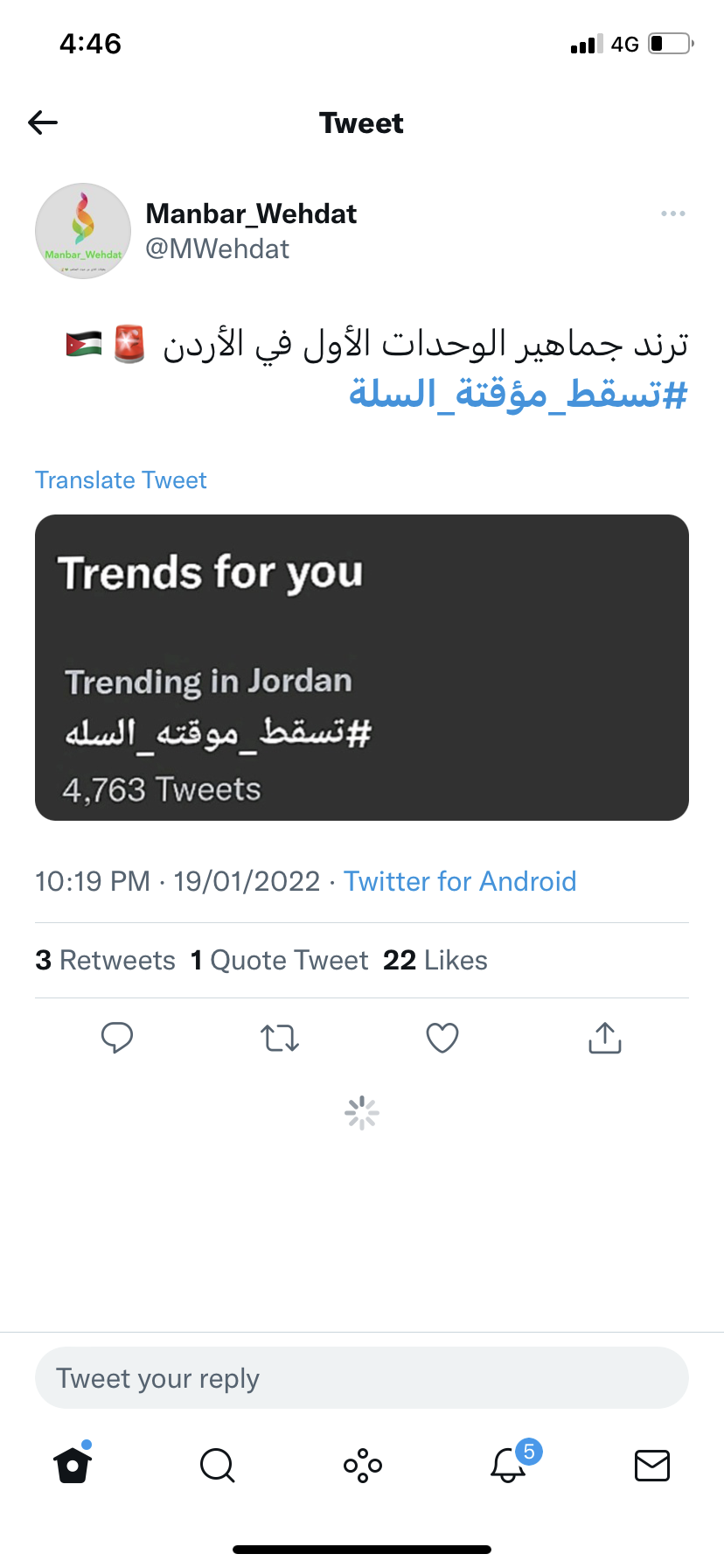Open the Trends for you image

(x=362, y=668)
